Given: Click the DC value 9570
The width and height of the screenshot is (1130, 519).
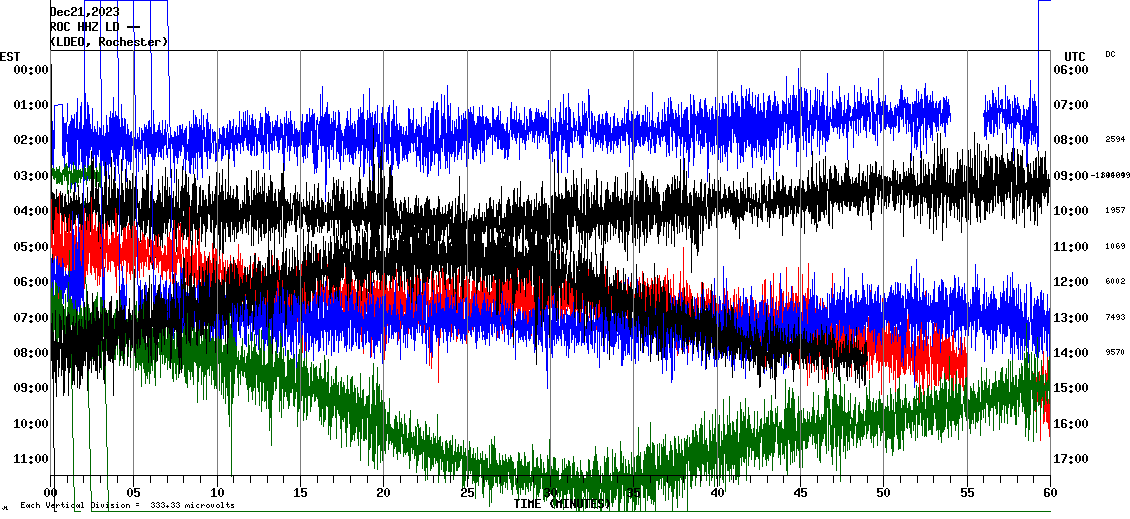Looking at the screenshot, I should tap(1115, 352).
